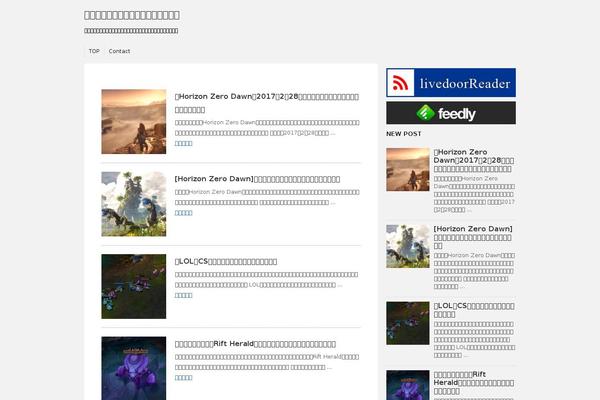
Task: Click the desert cliff thumbnail in main list
Action: (x=134, y=122)
